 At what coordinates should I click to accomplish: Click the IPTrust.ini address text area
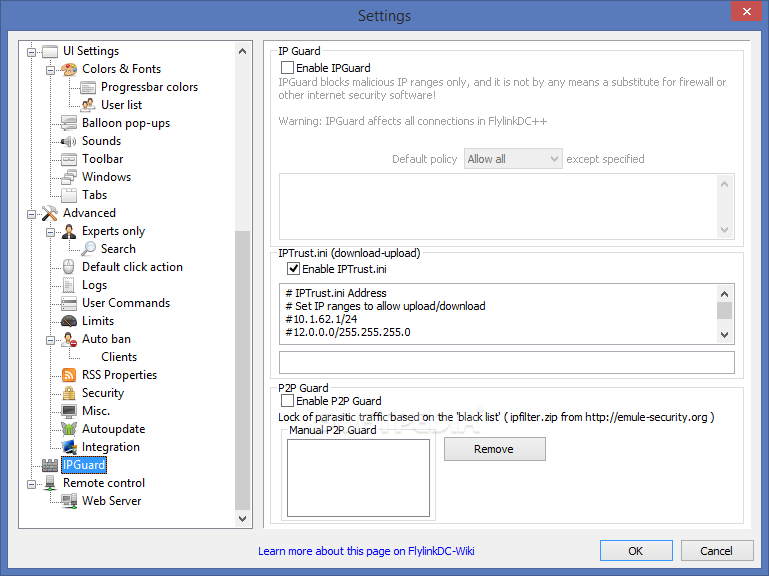pyautogui.click(x=498, y=314)
